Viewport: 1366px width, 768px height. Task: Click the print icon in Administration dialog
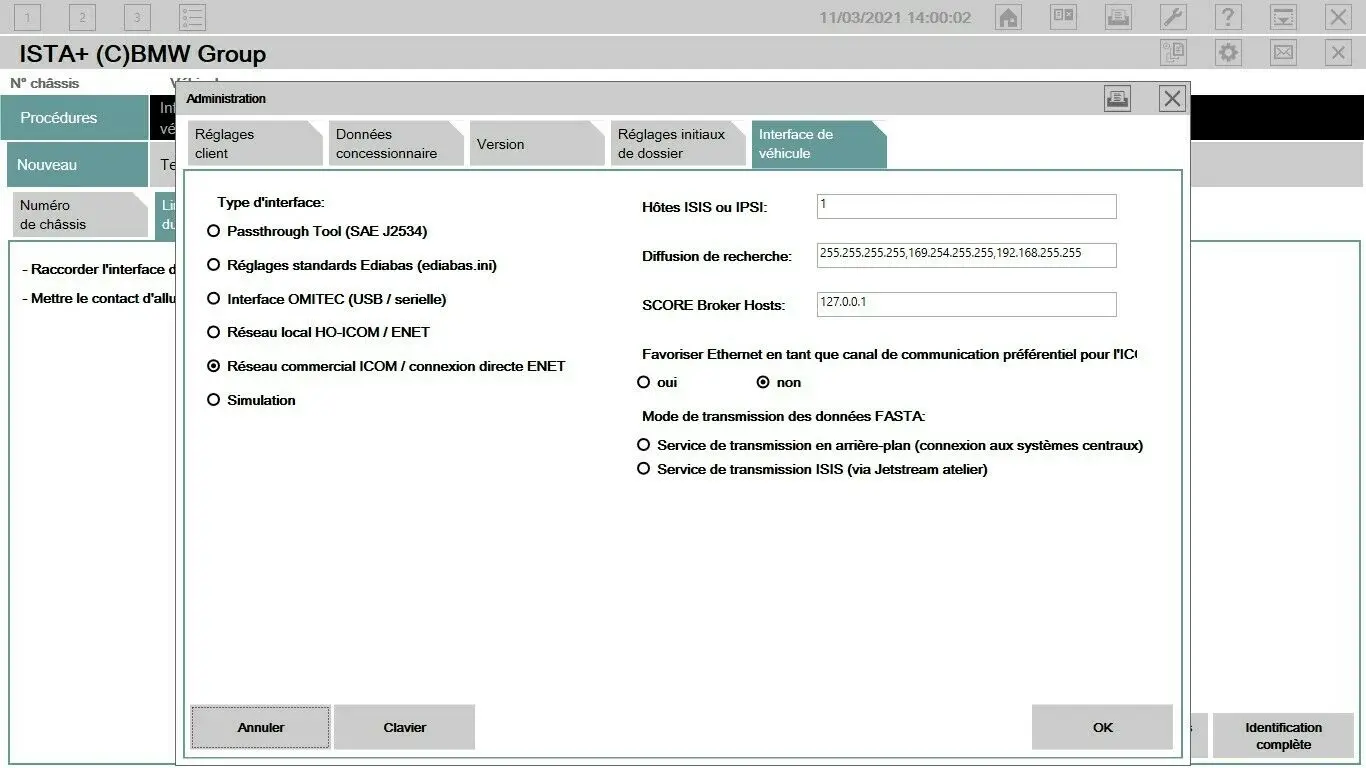point(1117,98)
